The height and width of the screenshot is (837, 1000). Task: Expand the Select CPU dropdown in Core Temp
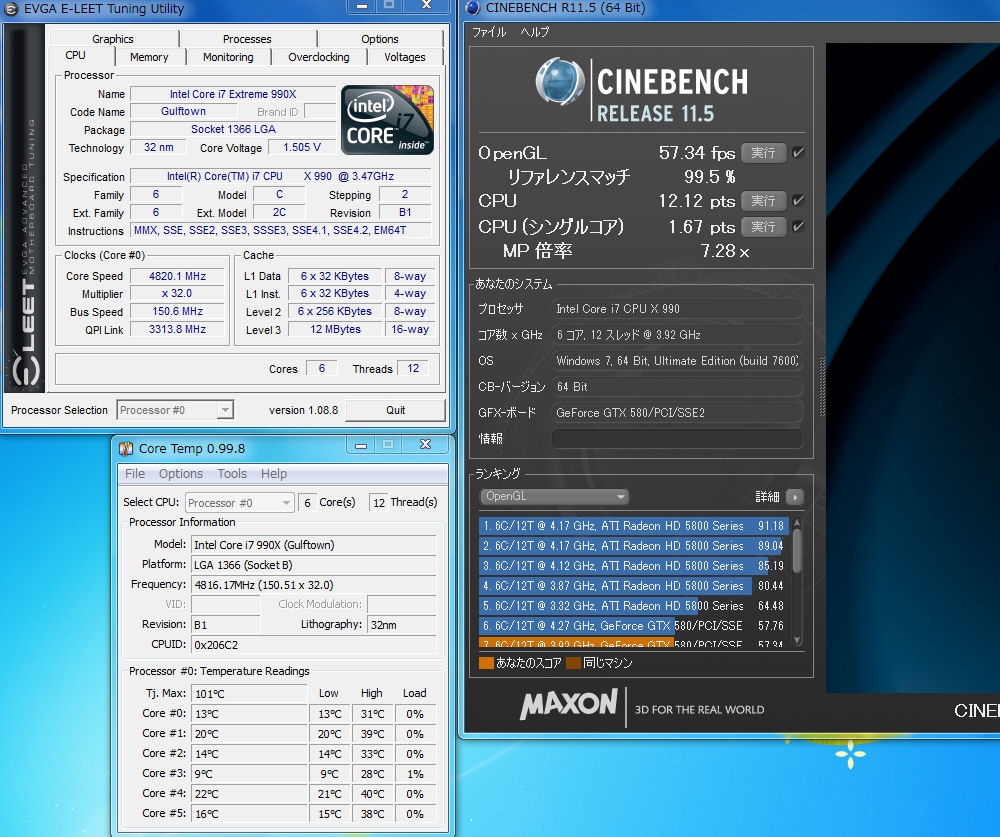(x=238, y=503)
